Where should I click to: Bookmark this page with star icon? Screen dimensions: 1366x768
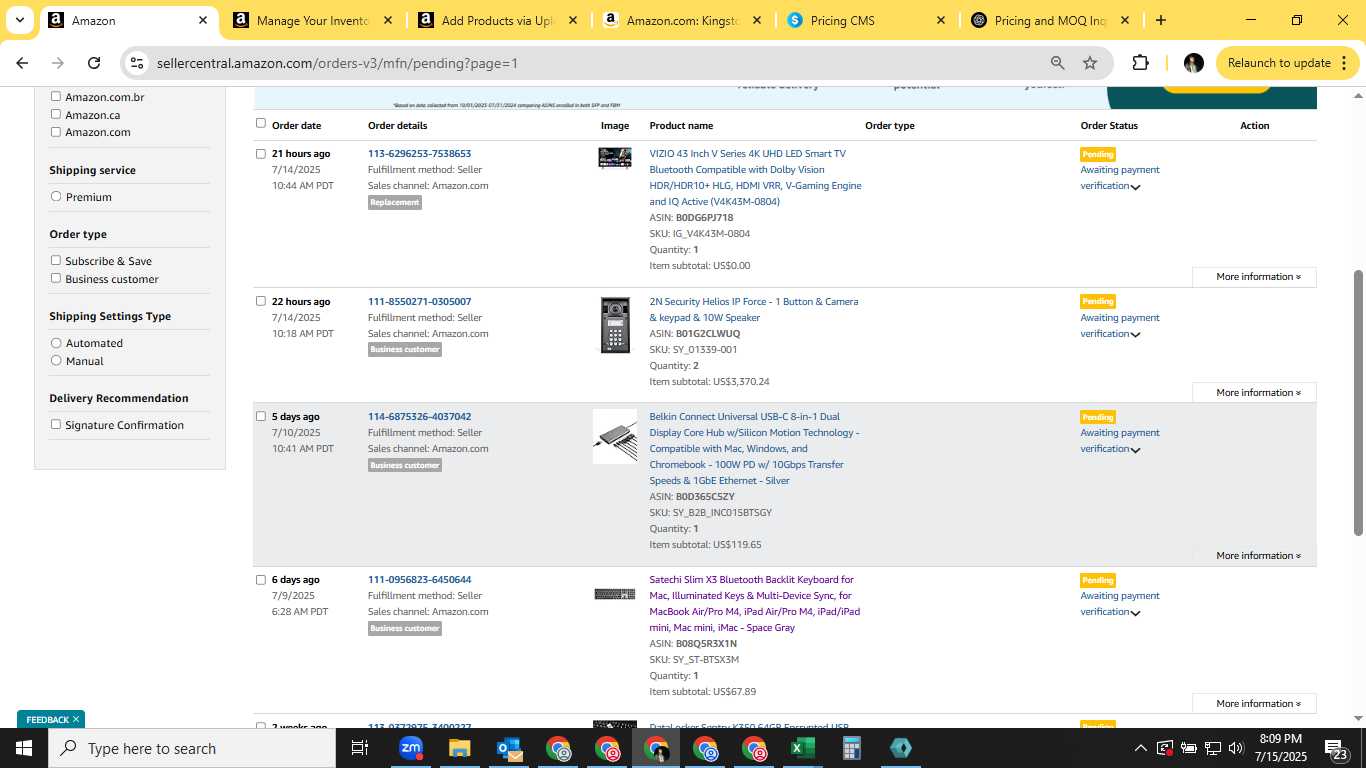(x=1090, y=63)
